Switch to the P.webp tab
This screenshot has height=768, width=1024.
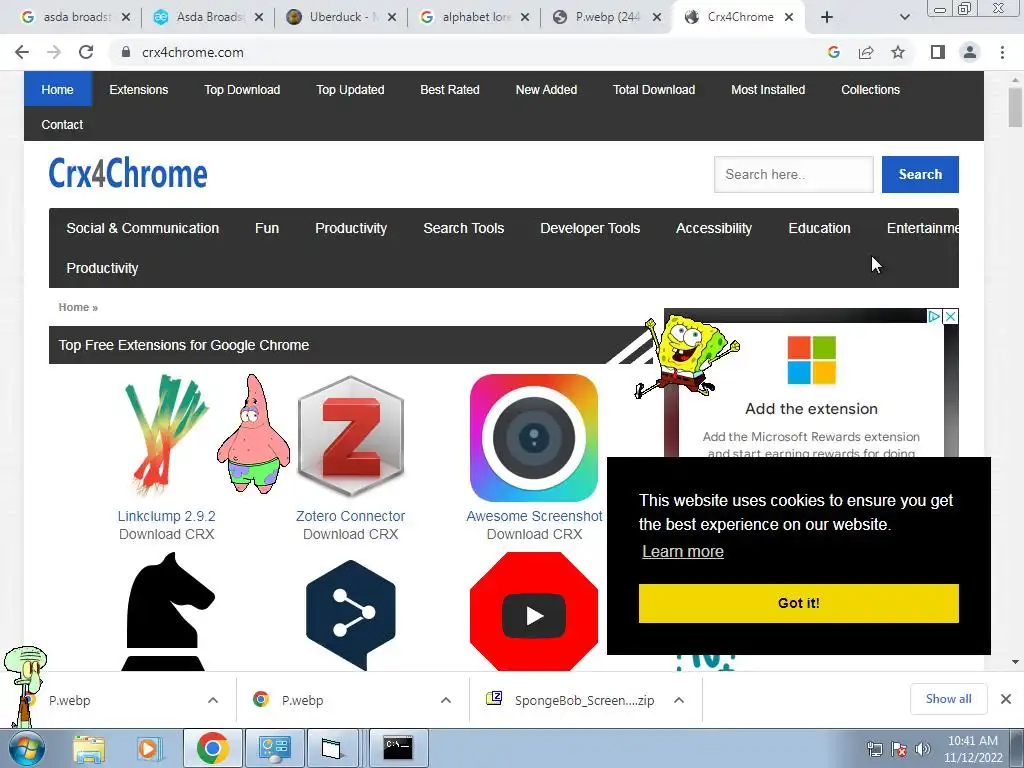pyautogui.click(x=605, y=17)
